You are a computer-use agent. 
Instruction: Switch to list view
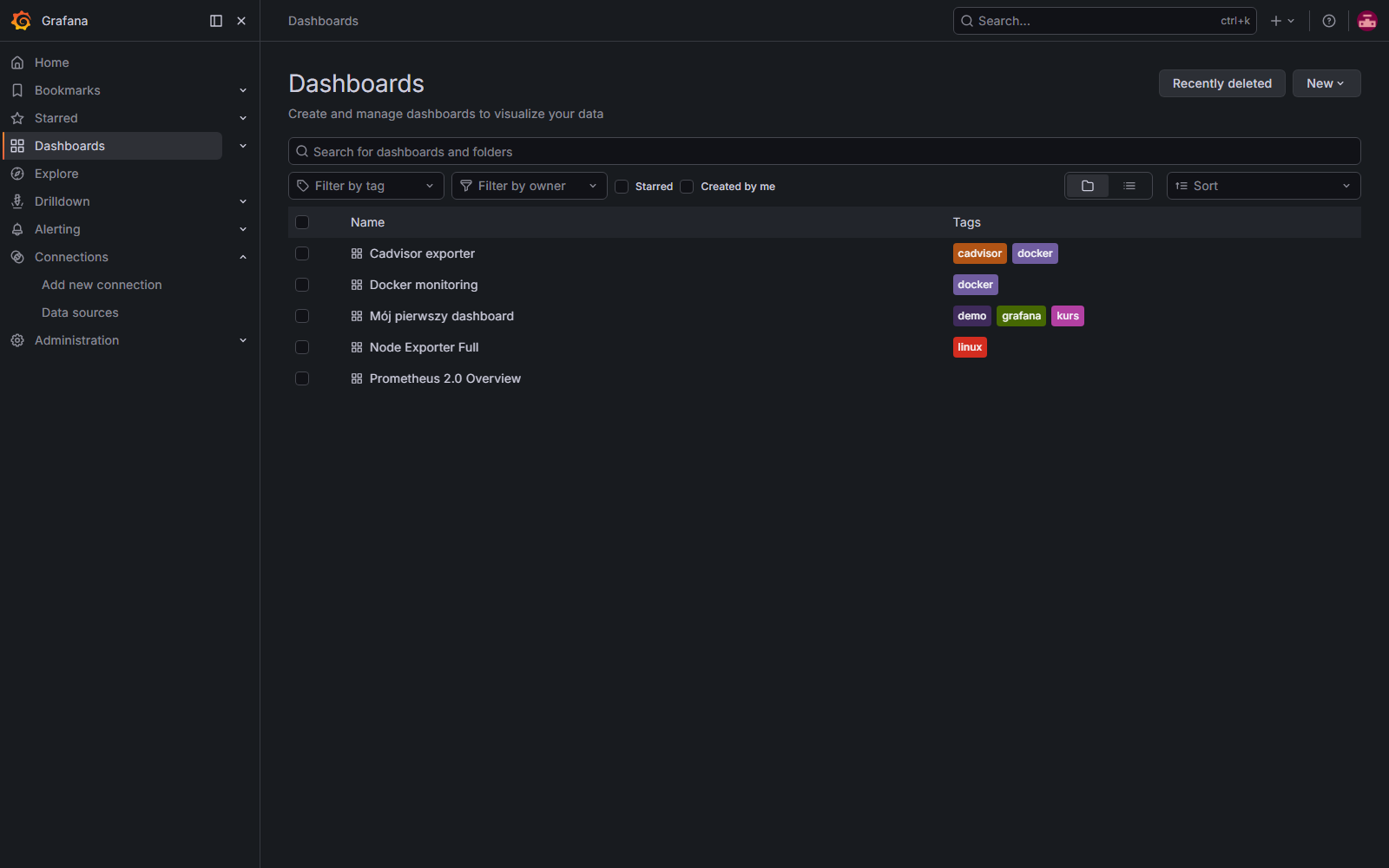1129,186
